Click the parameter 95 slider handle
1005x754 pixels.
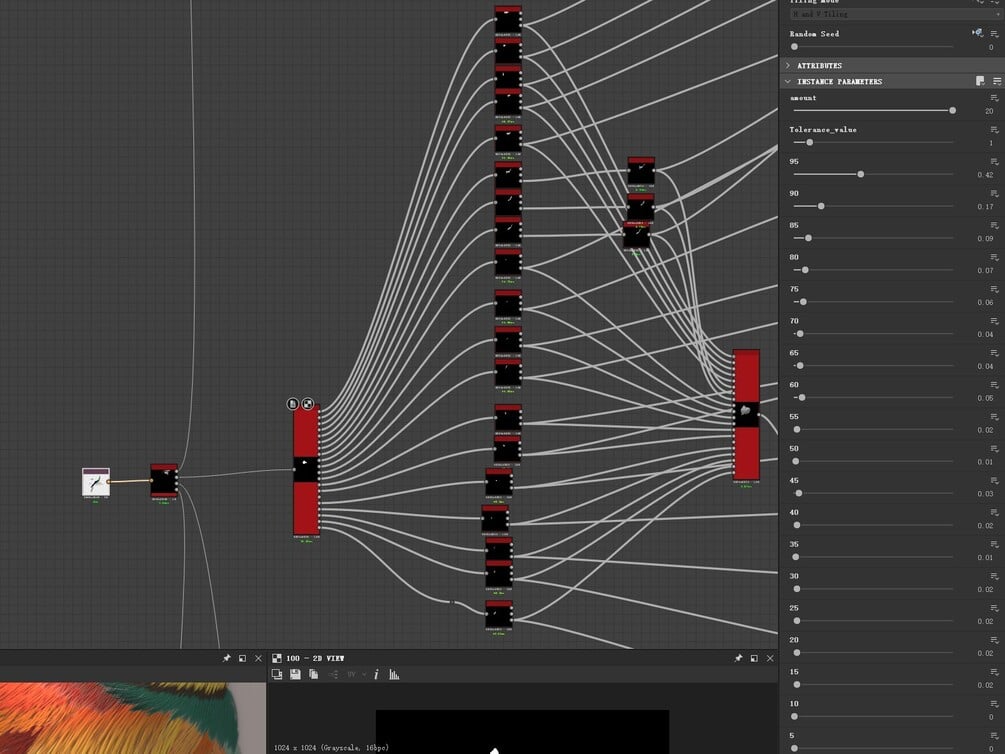tap(861, 174)
